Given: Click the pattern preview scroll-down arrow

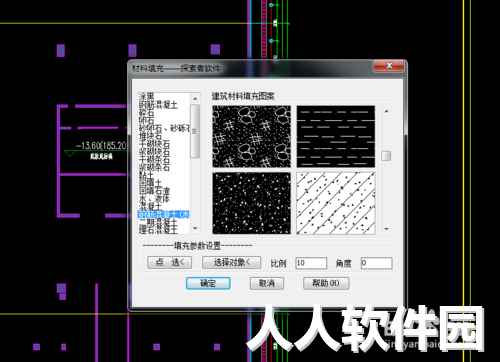Looking at the screenshot, I should (x=386, y=229).
